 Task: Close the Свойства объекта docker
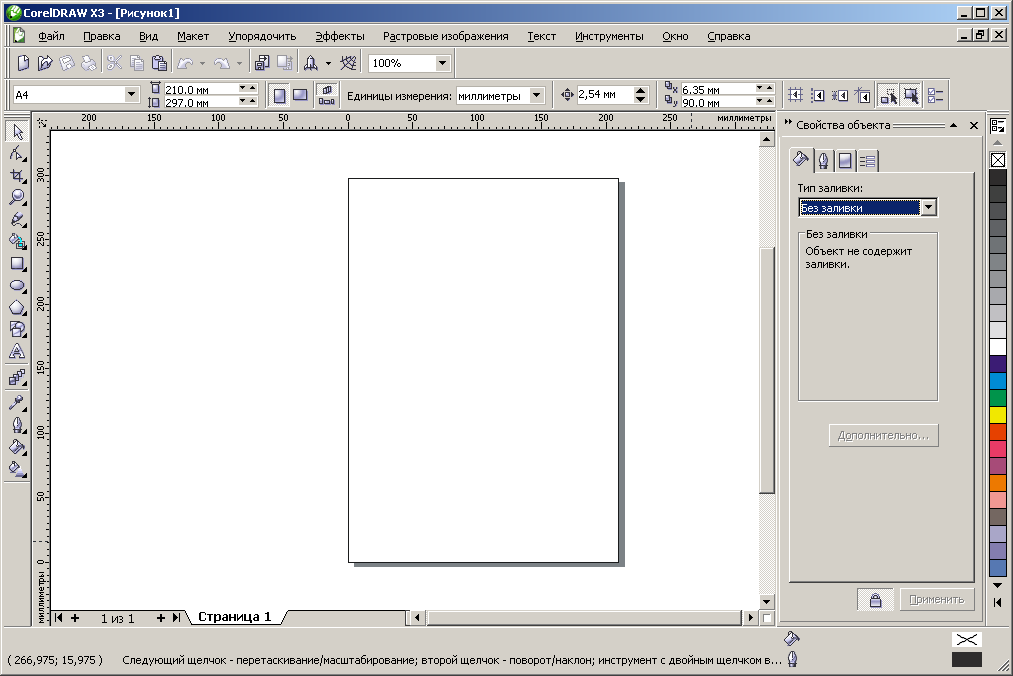pos(974,125)
